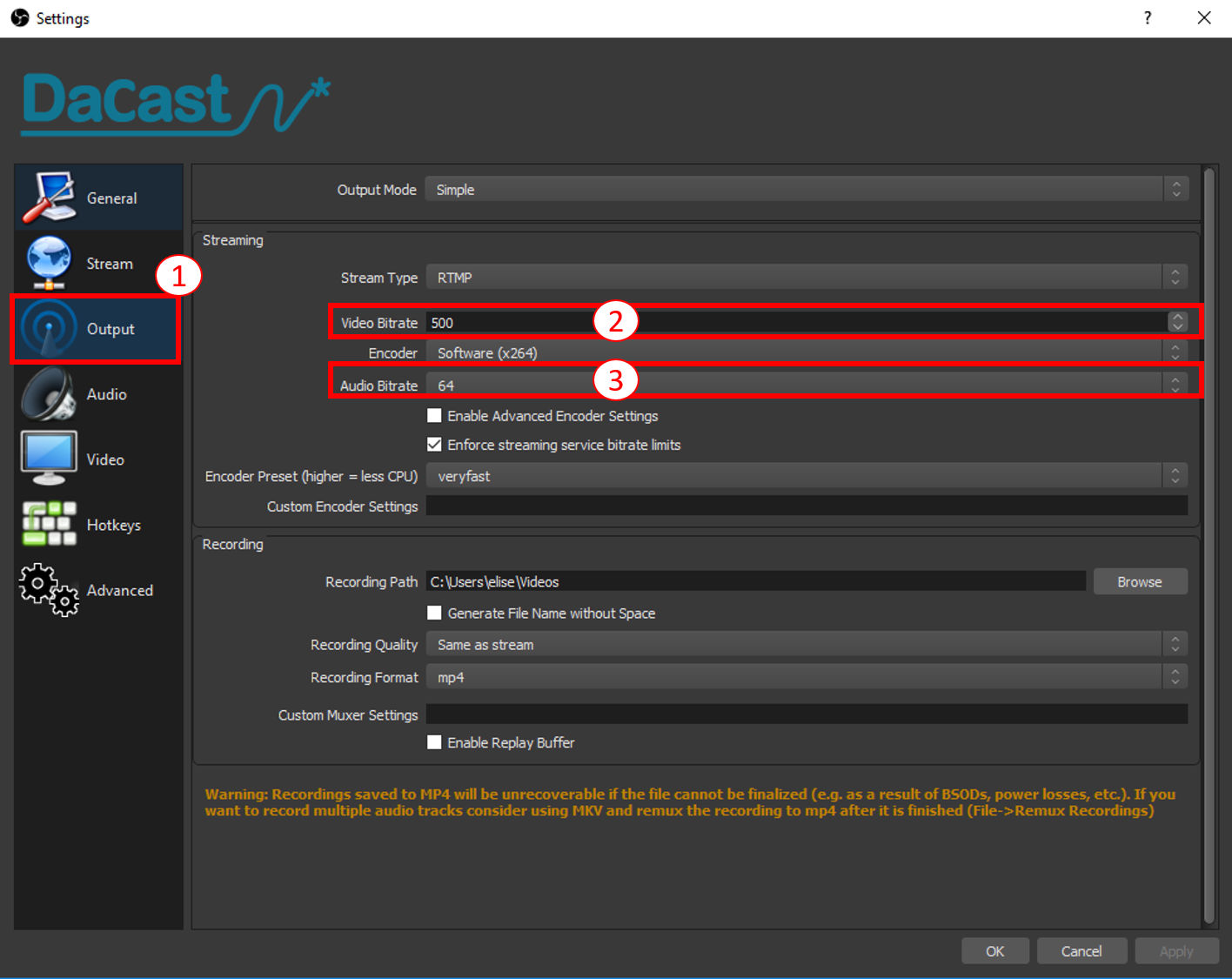Viewport: 1232px width, 979px height.
Task: Select the Video monitor icon
Action: (49, 459)
